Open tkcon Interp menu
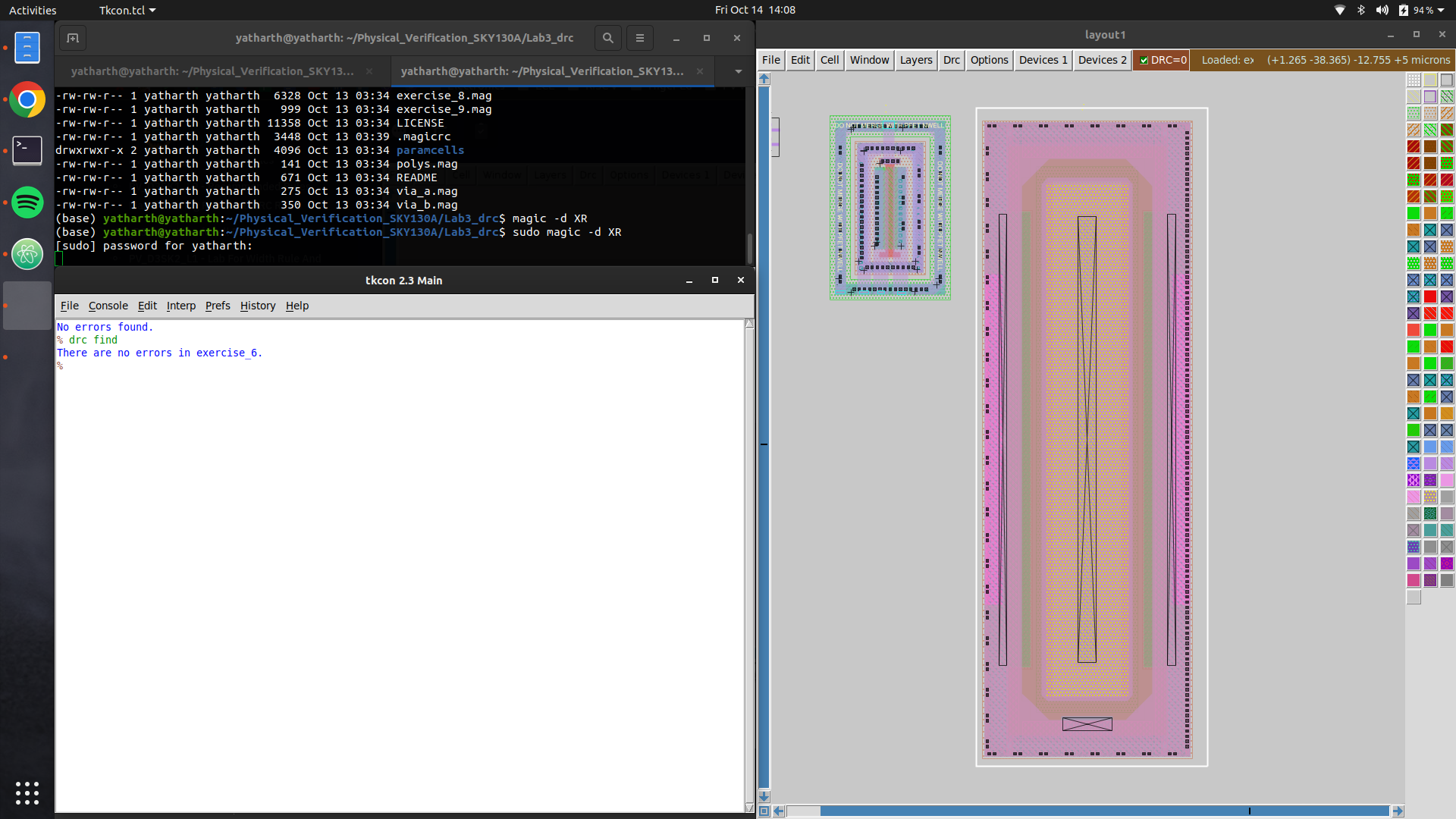 [180, 306]
